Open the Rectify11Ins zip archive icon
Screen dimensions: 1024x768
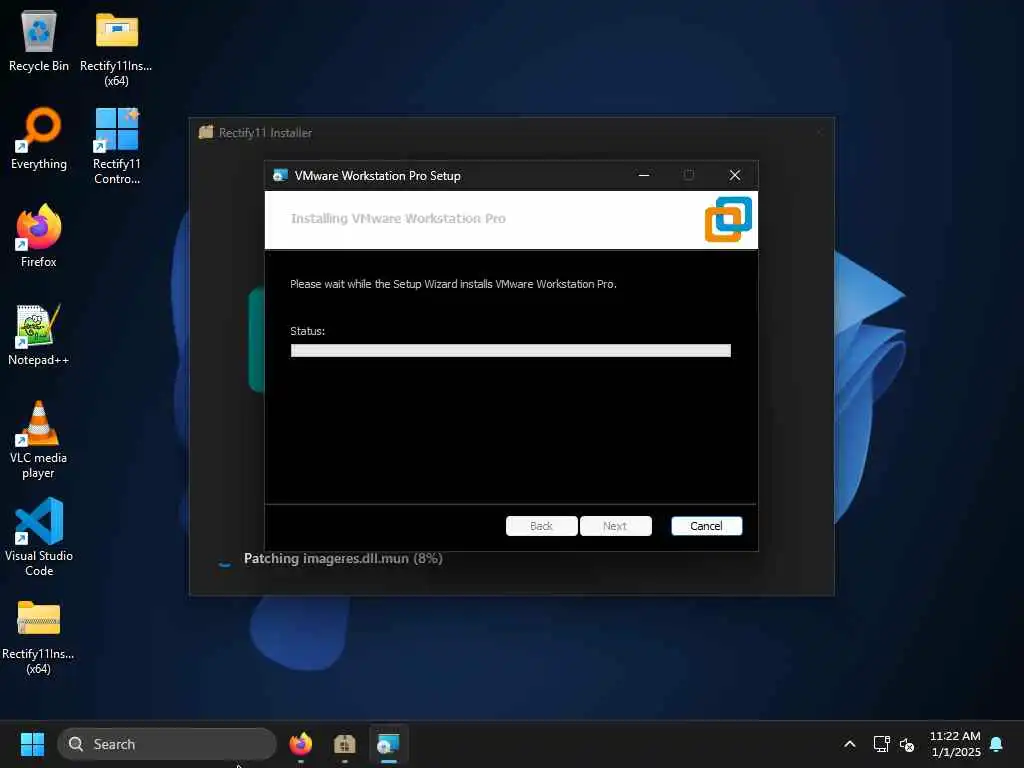coord(39,637)
